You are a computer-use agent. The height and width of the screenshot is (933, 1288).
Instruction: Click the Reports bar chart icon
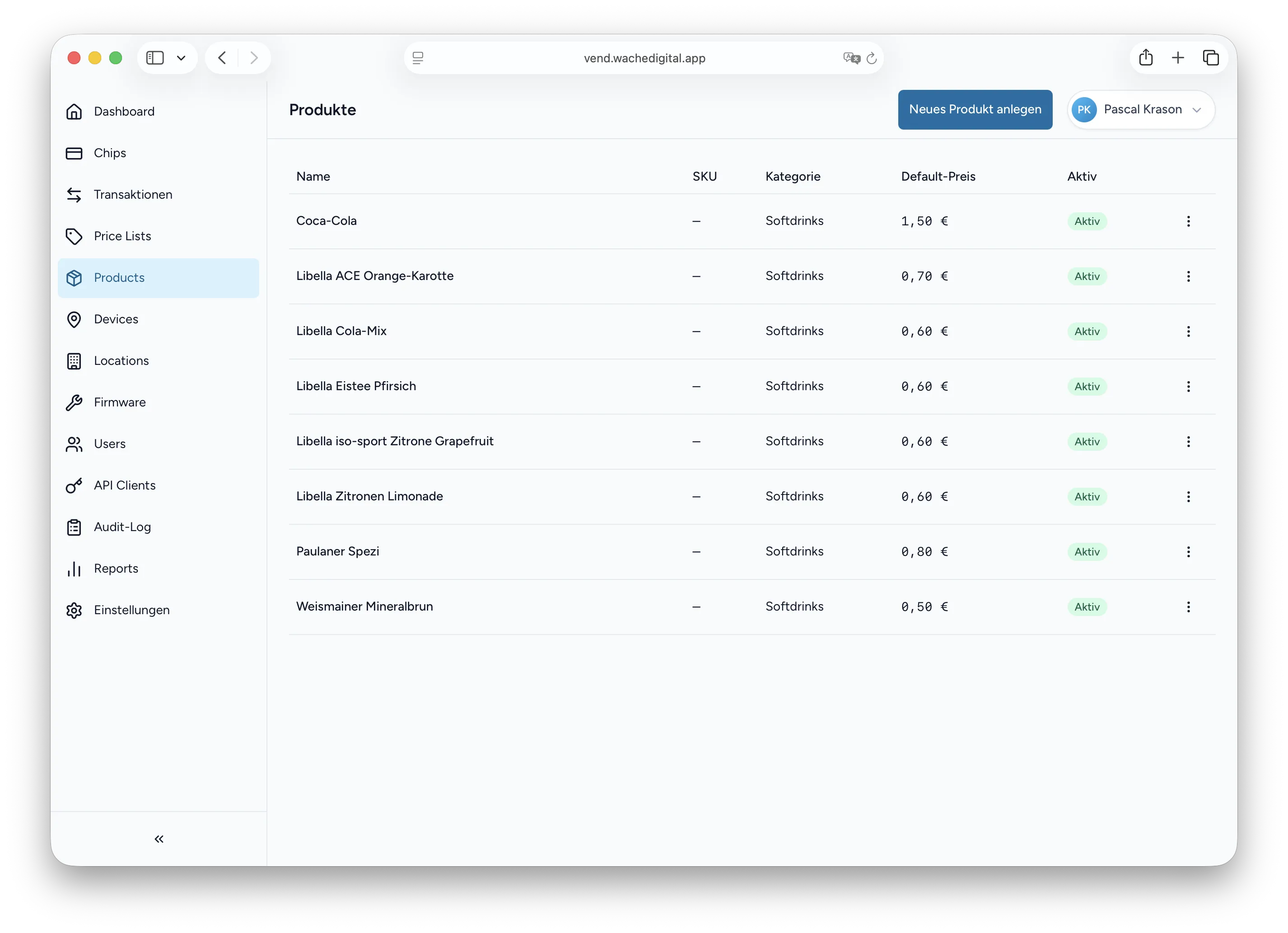(x=74, y=569)
